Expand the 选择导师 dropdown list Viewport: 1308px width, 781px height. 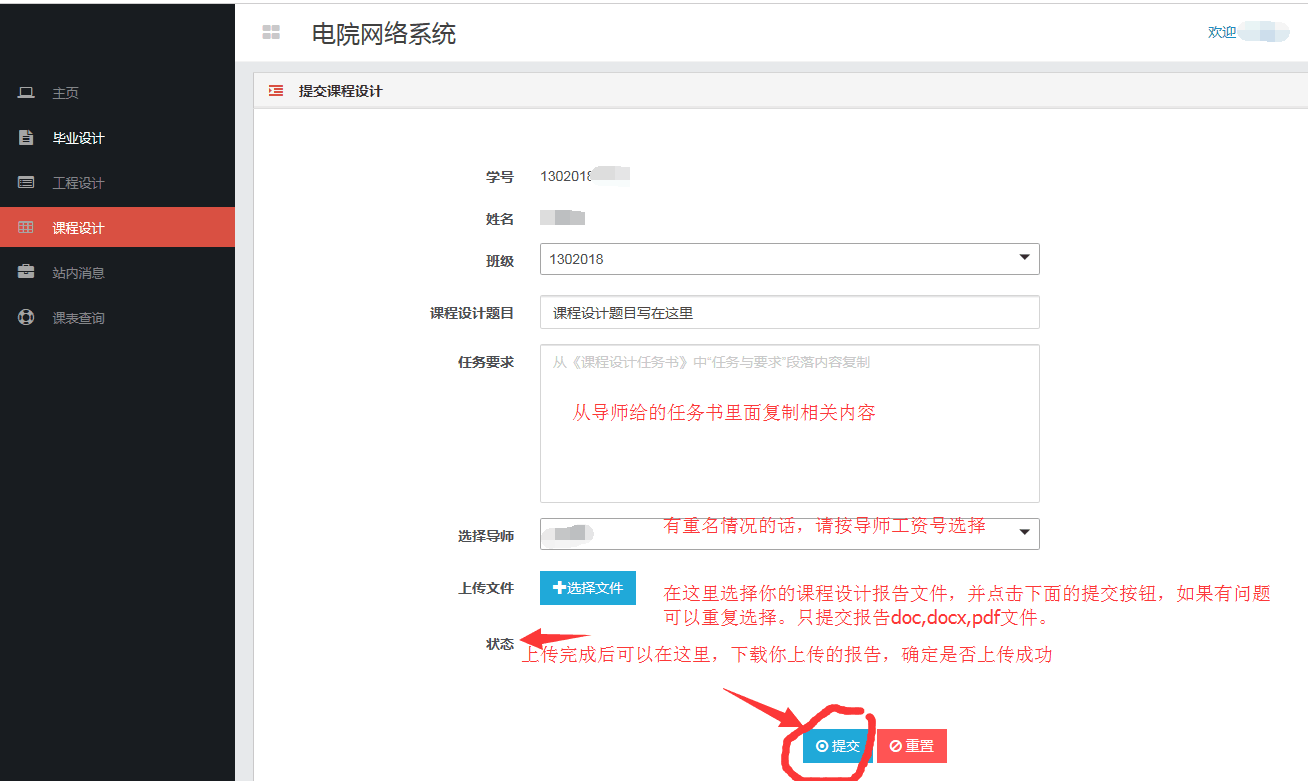pyautogui.click(x=789, y=534)
